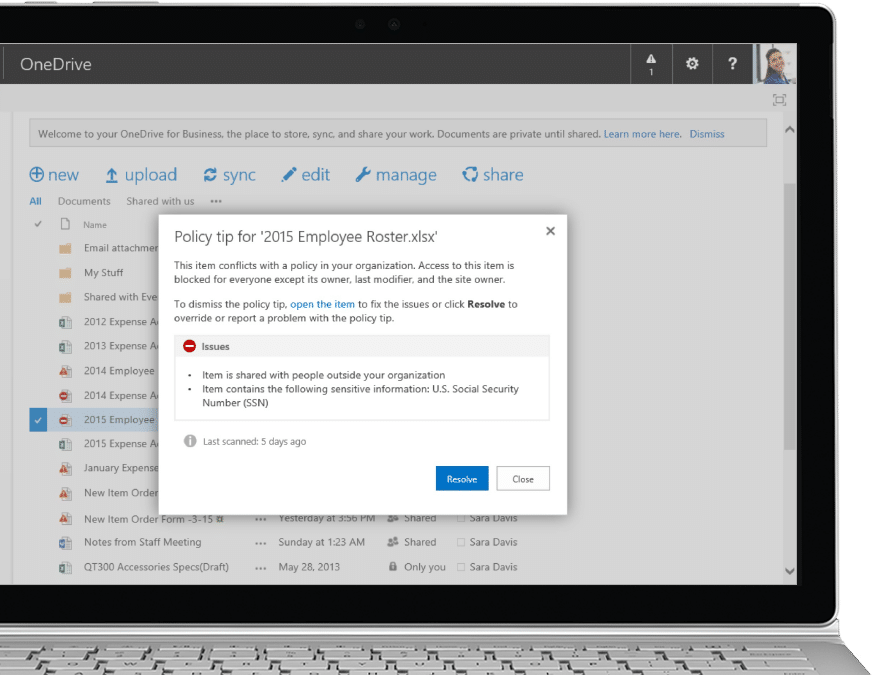Click the focus content icon below profile
Image resolution: width=877 pixels, height=675 pixels.
point(779,100)
